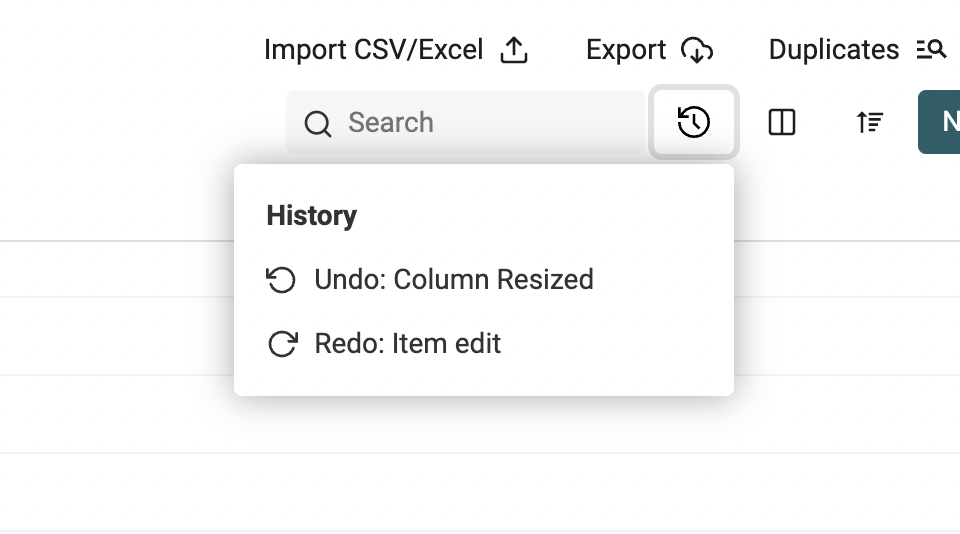This screenshot has width=960, height=534.
Task: Collapse the History dropdown panel via its toggle
Action: (x=694, y=122)
